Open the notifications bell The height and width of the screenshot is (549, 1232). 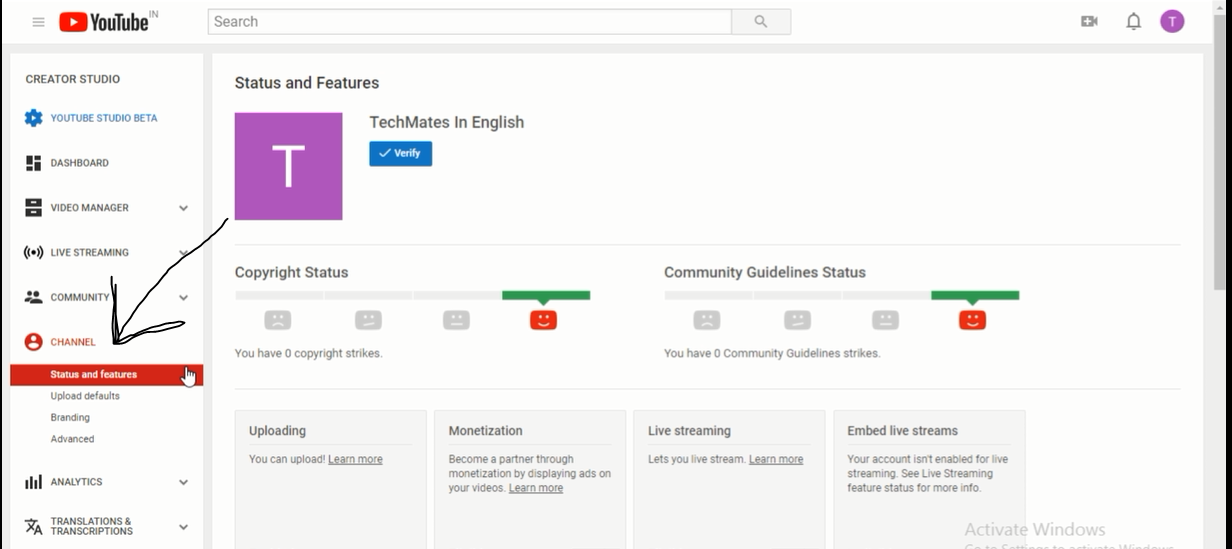[x=1133, y=21]
